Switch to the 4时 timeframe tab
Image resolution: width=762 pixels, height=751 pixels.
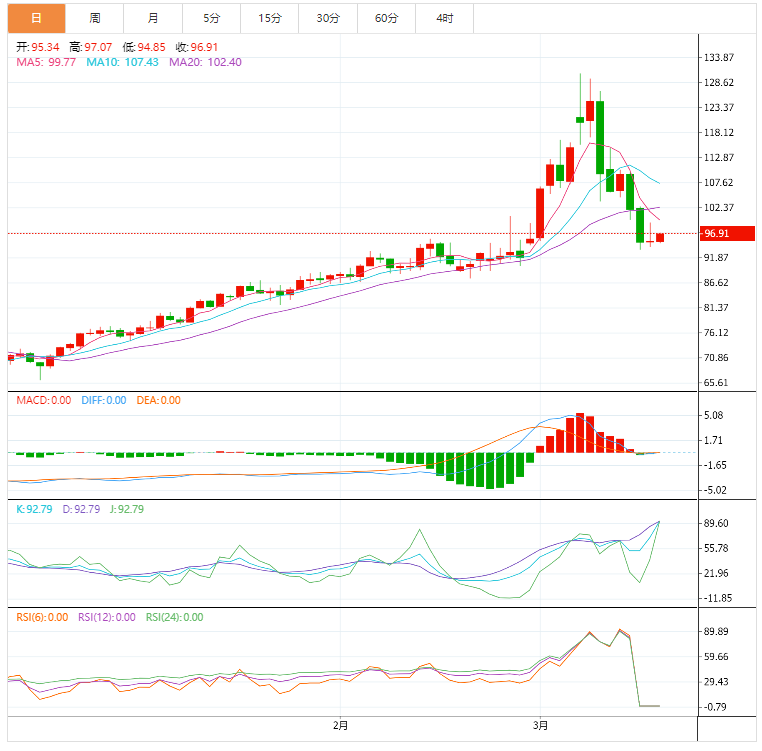[444, 18]
